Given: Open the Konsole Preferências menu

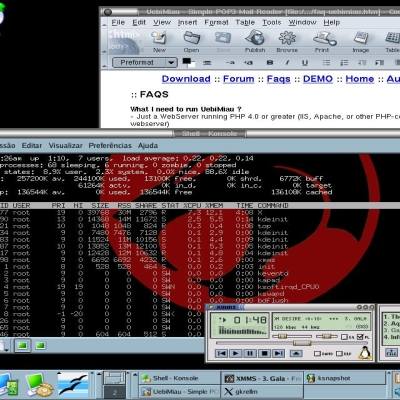Looking at the screenshot, I should pos(110,145).
